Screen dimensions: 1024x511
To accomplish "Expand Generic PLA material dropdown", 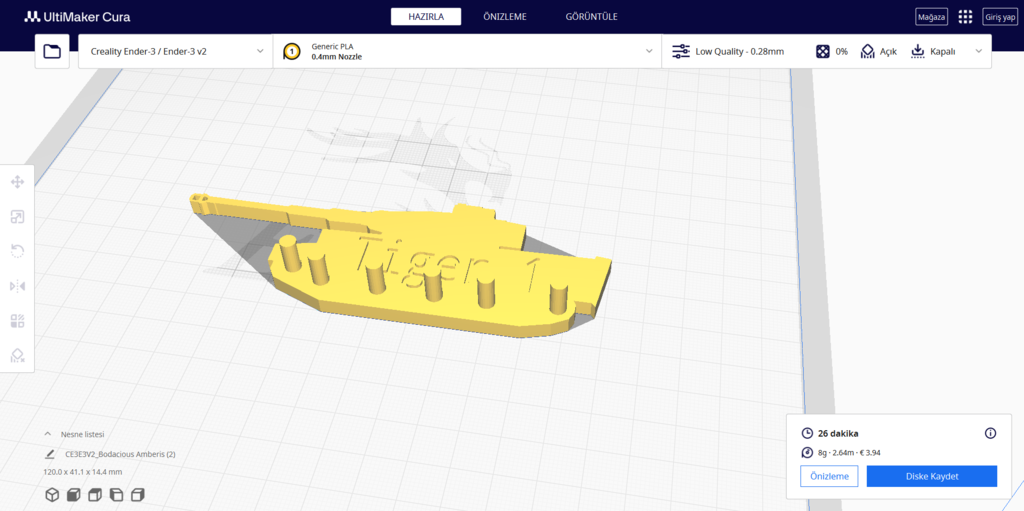I will click(x=468, y=51).
